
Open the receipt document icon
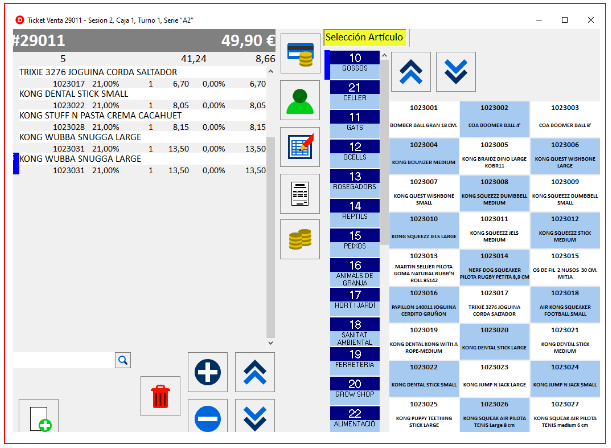click(x=300, y=194)
